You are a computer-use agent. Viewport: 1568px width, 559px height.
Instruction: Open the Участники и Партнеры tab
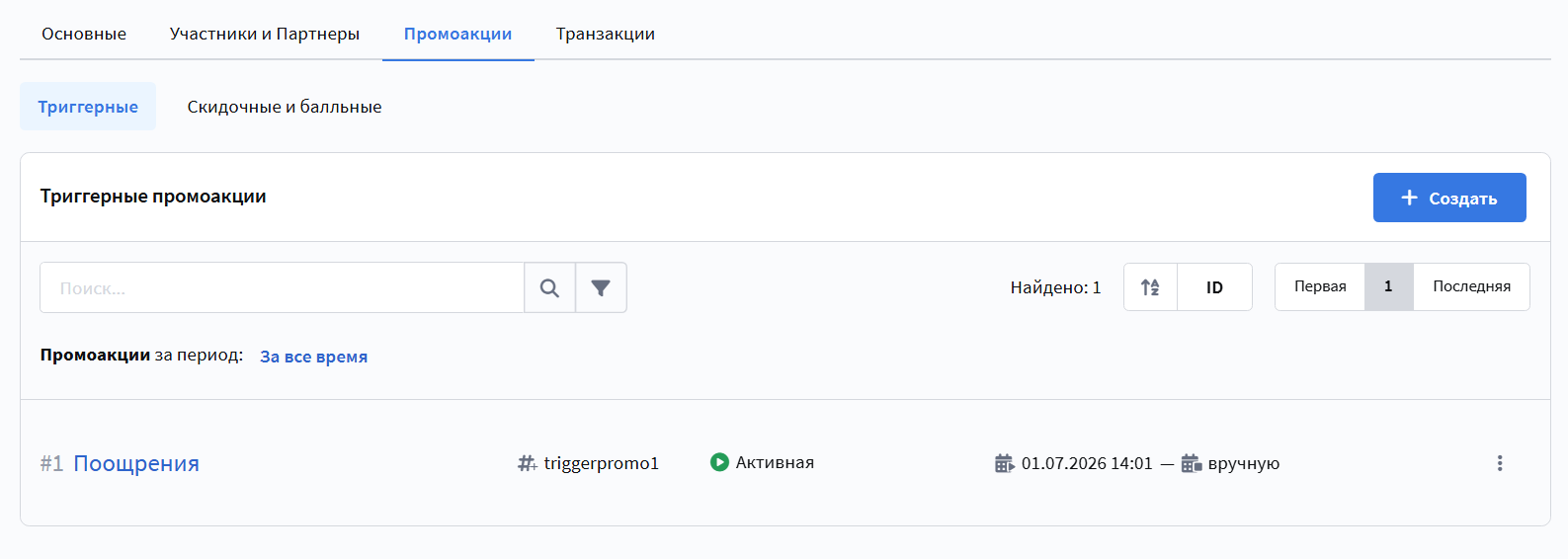coord(265,34)
